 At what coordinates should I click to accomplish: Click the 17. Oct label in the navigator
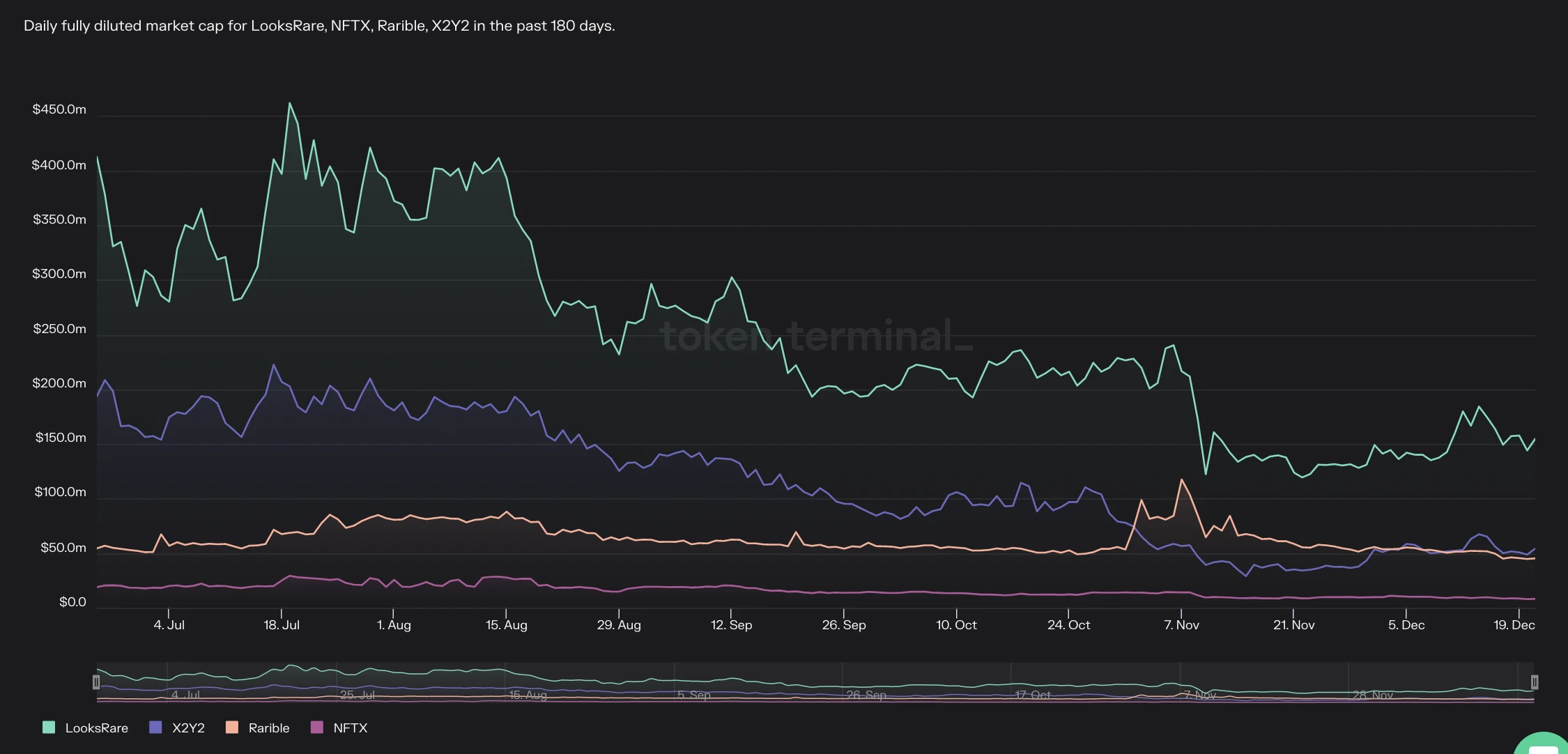tap(1032, 695)
